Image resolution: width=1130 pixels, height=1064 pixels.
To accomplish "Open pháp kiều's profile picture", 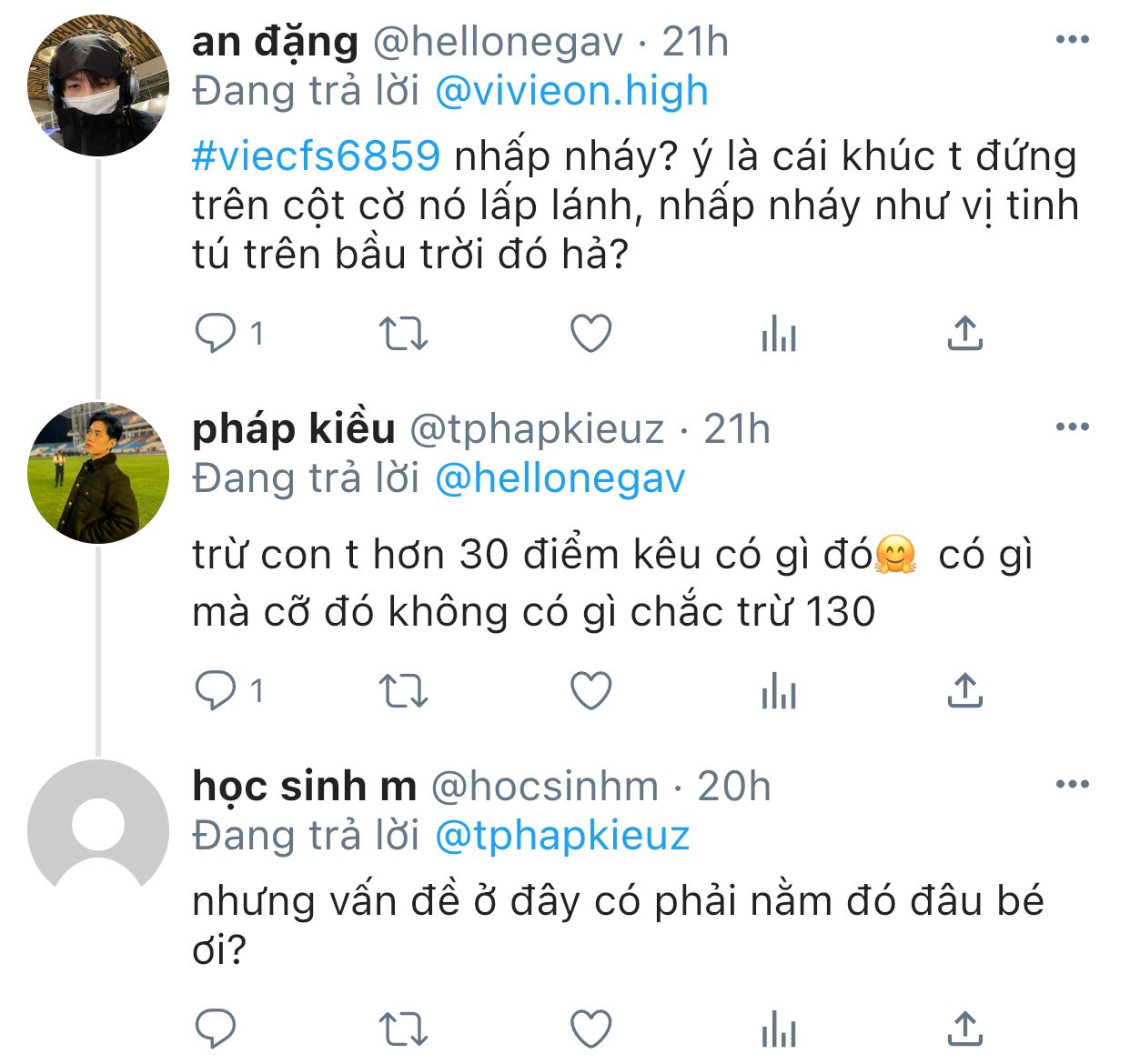I will pos(98,473).
